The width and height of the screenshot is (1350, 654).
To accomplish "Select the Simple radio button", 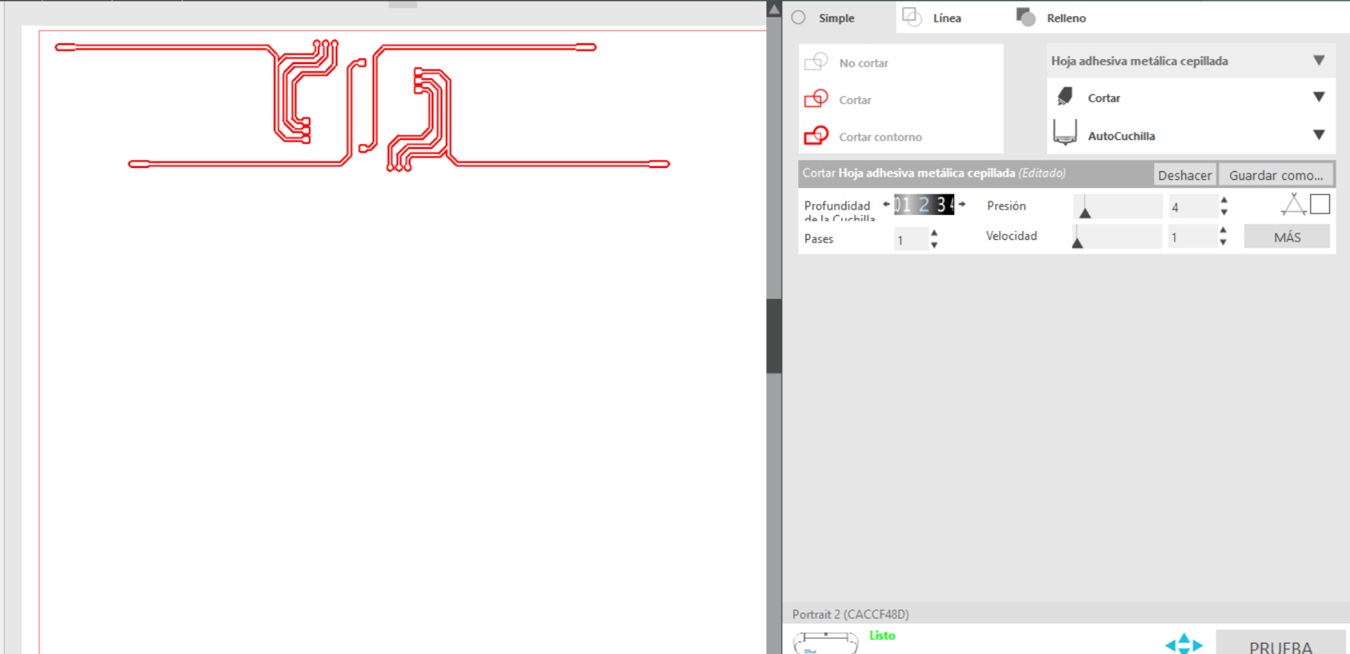I will [798, 17].
